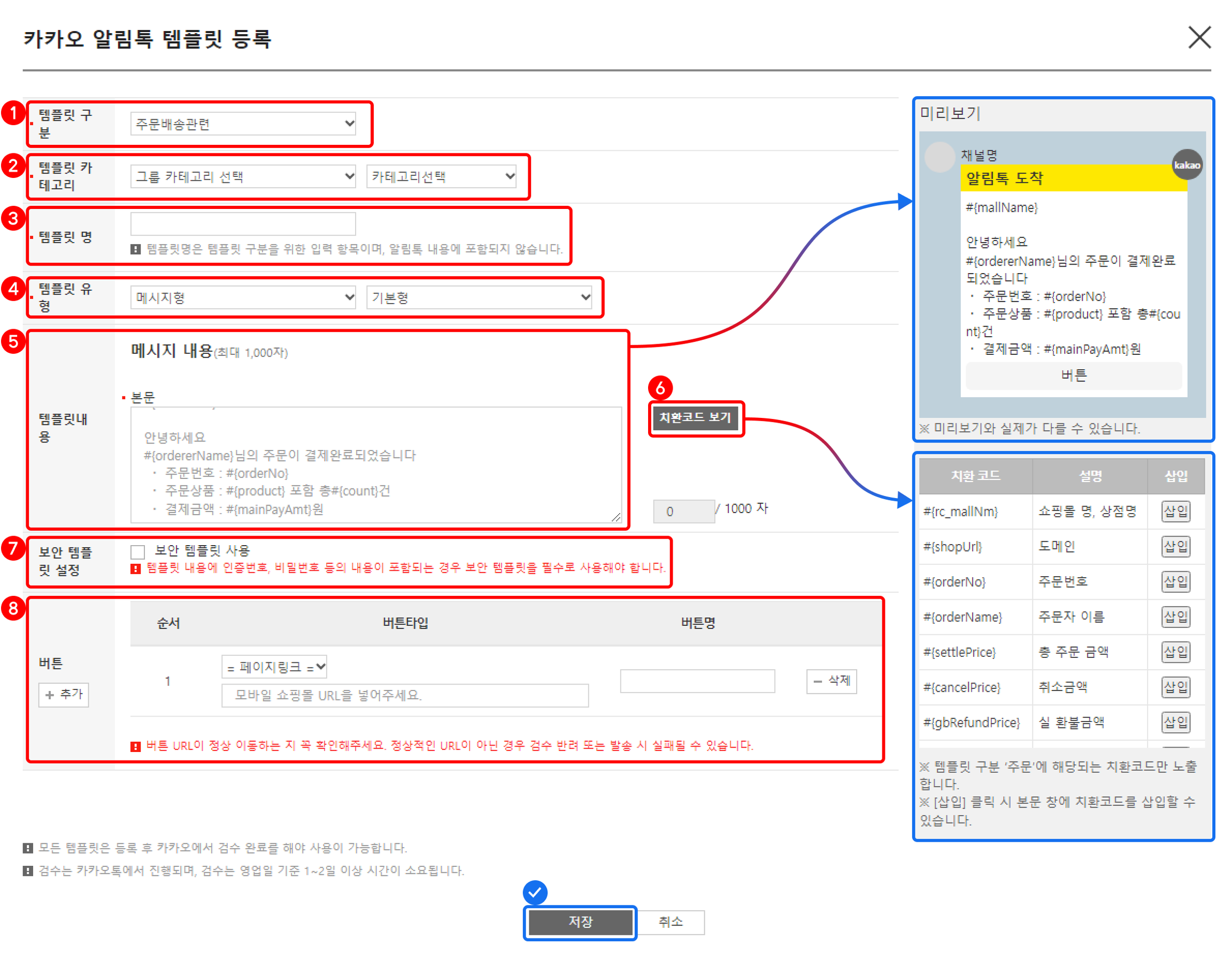Insert the #{rc_mallNm} substitution code
This screenshot has height=962, width=1232.
[x=1176, y=511]
